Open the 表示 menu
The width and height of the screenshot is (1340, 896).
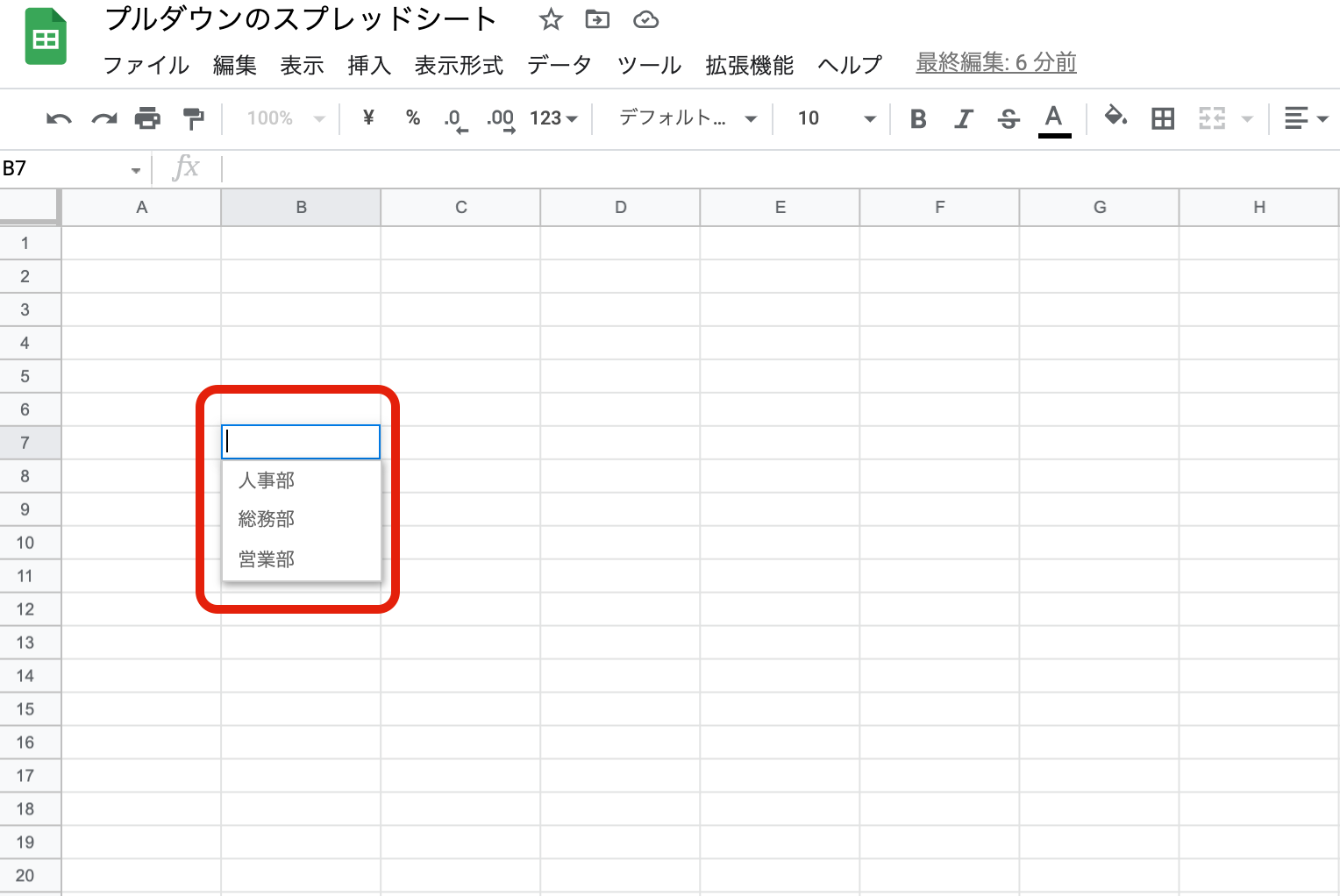tap(303, 65)
